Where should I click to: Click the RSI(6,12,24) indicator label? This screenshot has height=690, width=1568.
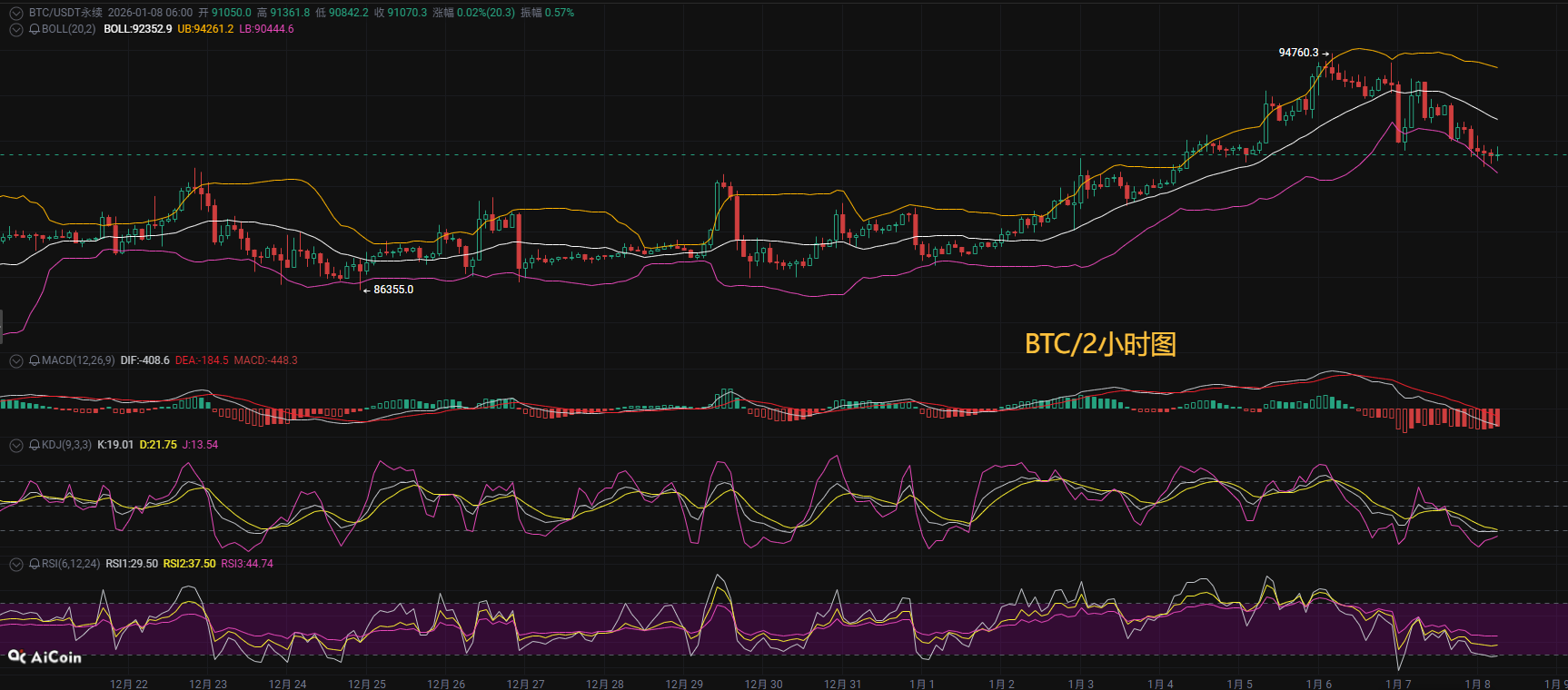pyautogui.click(x=71, y=564)
